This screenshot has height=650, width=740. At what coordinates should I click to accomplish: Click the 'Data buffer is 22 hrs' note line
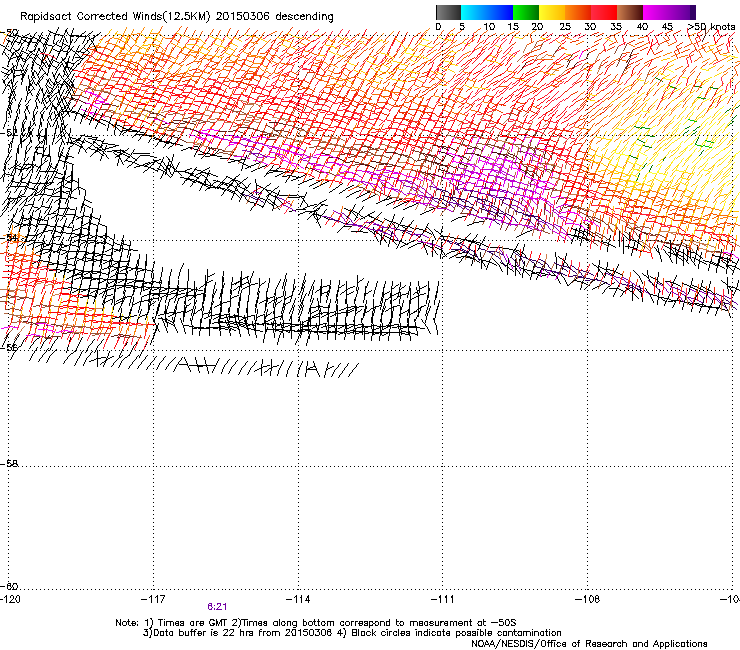[x=352, y=633]
